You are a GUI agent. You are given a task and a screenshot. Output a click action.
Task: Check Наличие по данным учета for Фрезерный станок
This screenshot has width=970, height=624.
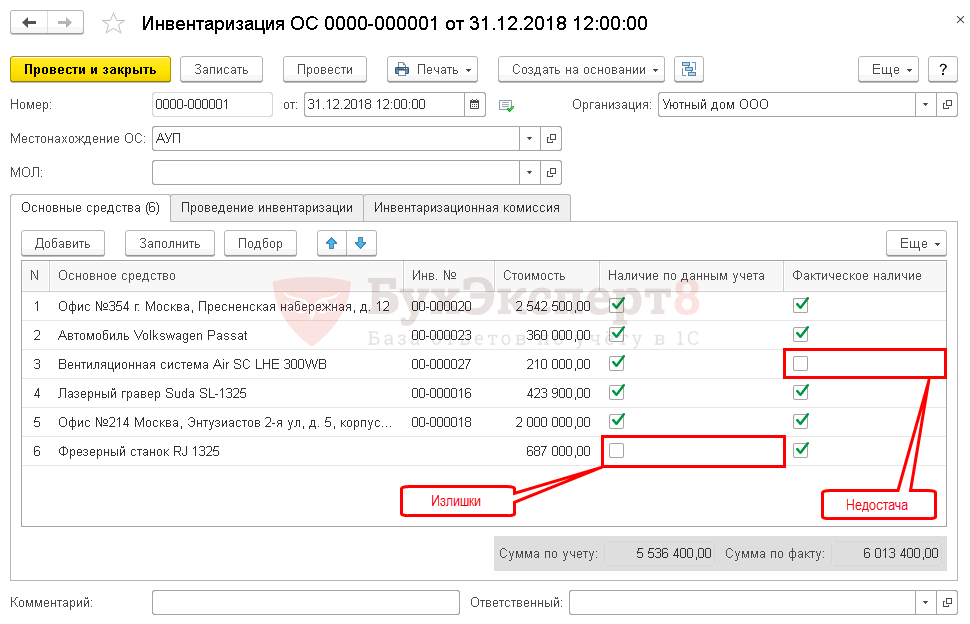pos(617,451)
